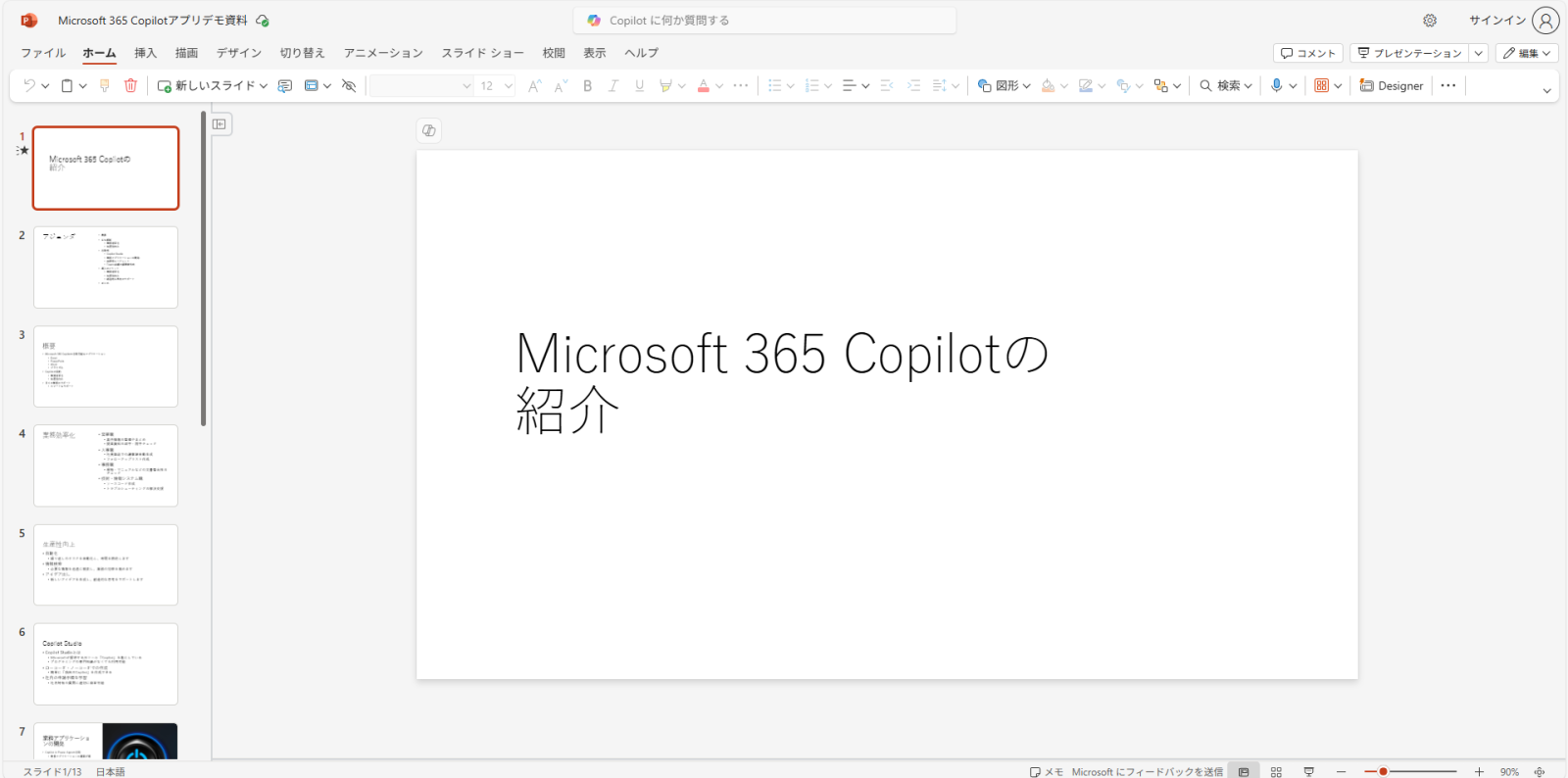Click shape outline pen icon
The width and height of the screenshot is (1568, 778).
(1086, 86)
